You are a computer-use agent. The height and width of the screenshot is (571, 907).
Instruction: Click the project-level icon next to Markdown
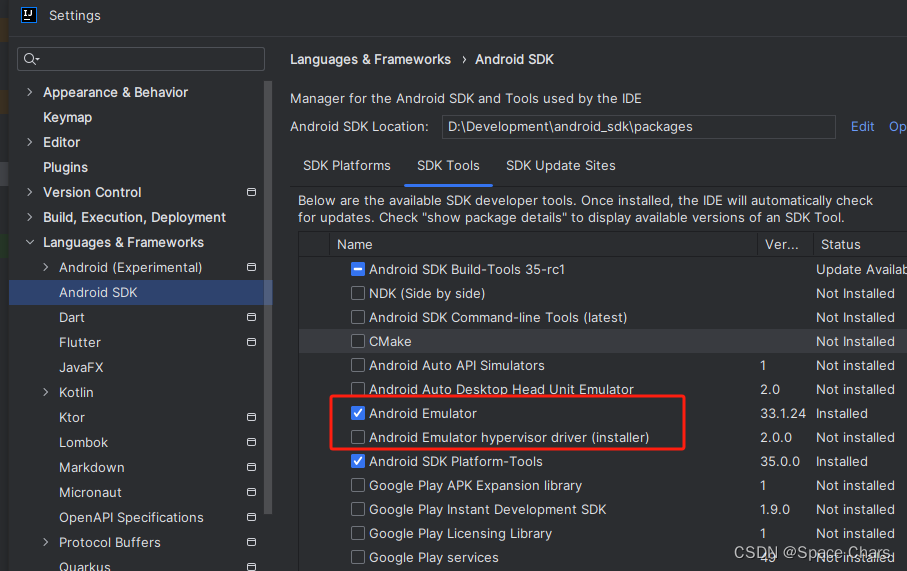(251, 467)
